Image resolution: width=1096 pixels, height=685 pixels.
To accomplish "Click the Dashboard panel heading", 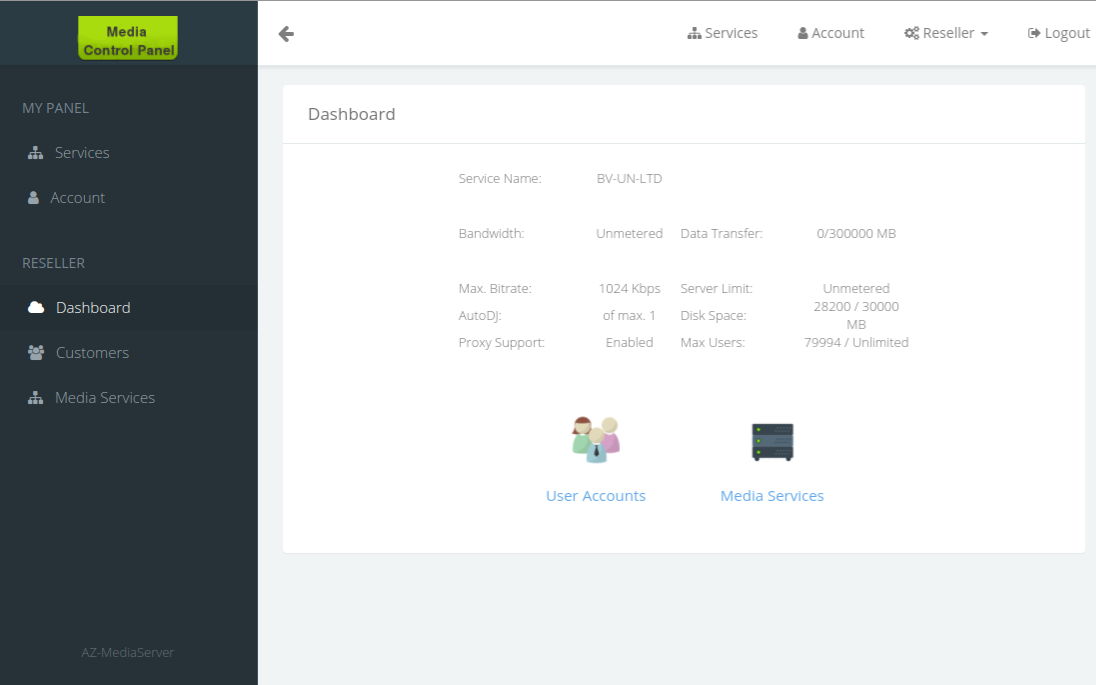I will (x=352, y=114).
